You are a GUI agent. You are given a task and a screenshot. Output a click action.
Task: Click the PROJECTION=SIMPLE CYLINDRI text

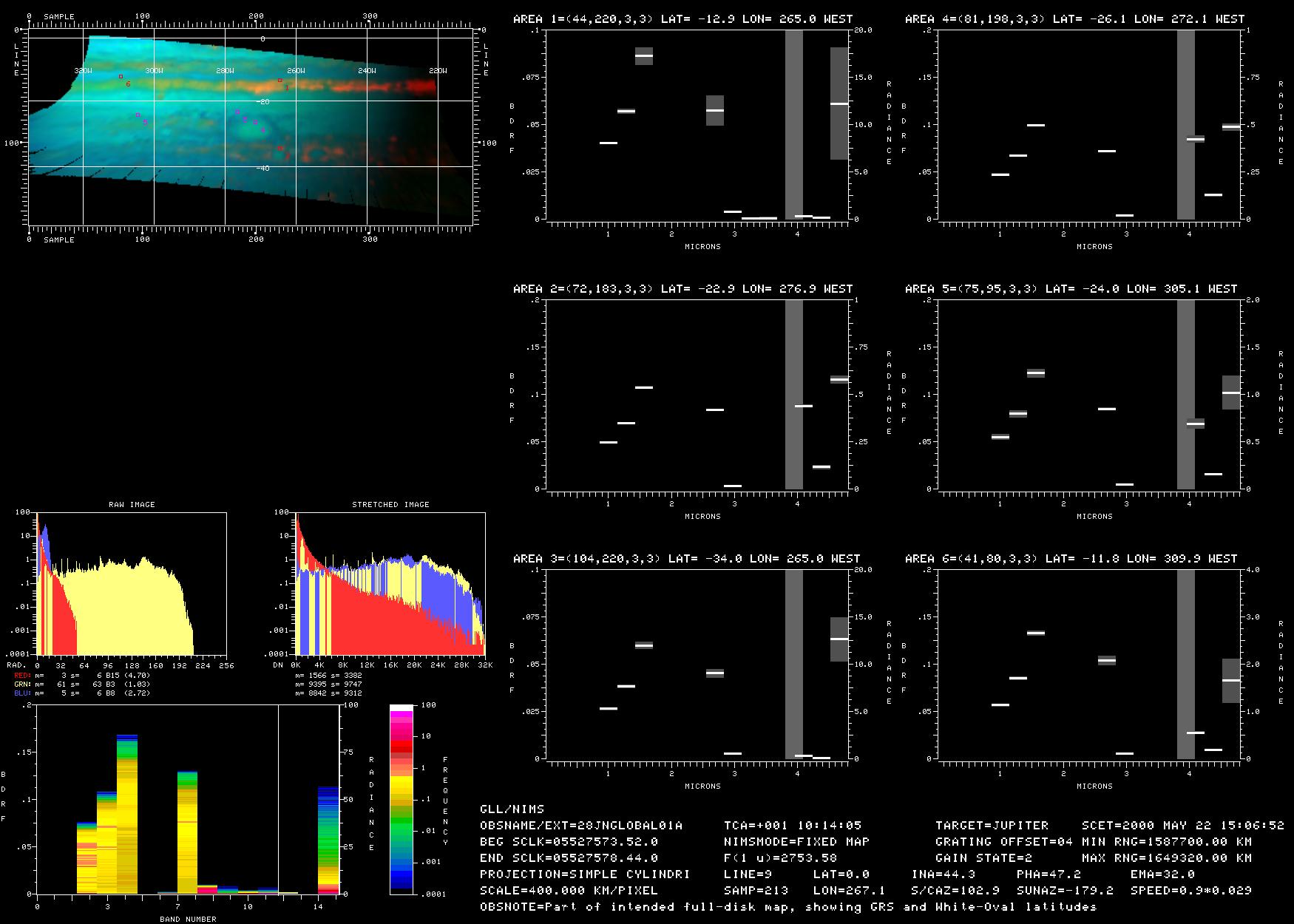point(585,874)
